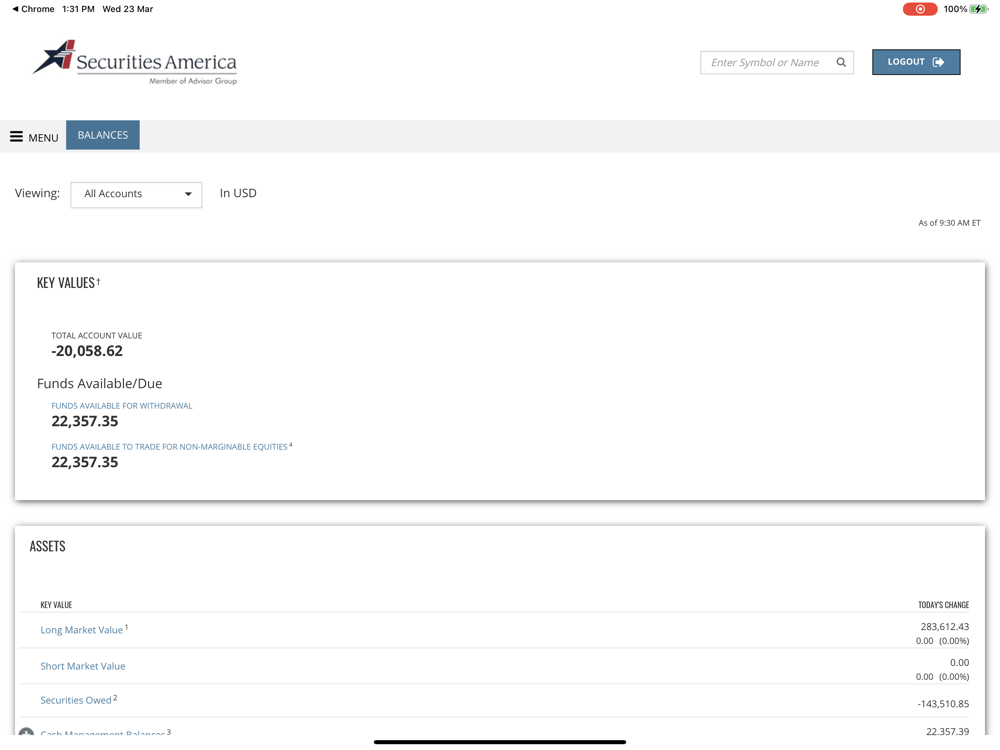Click the As of 9:30 AM ET timestamp
This screenshot has height=750, width=1000.
(949, 223)
